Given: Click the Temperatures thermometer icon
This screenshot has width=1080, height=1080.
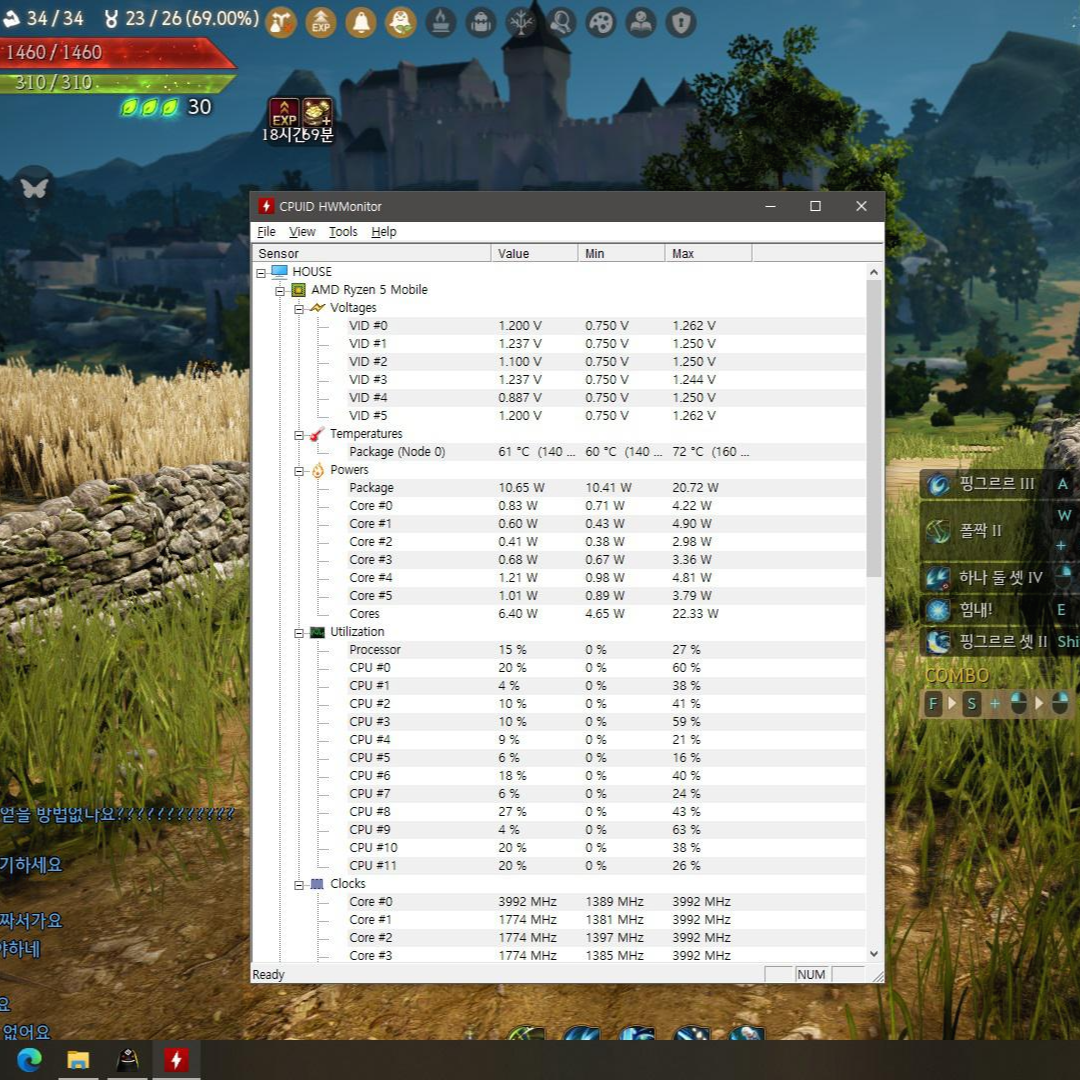Looking at the screenshot, I should 317,434.
